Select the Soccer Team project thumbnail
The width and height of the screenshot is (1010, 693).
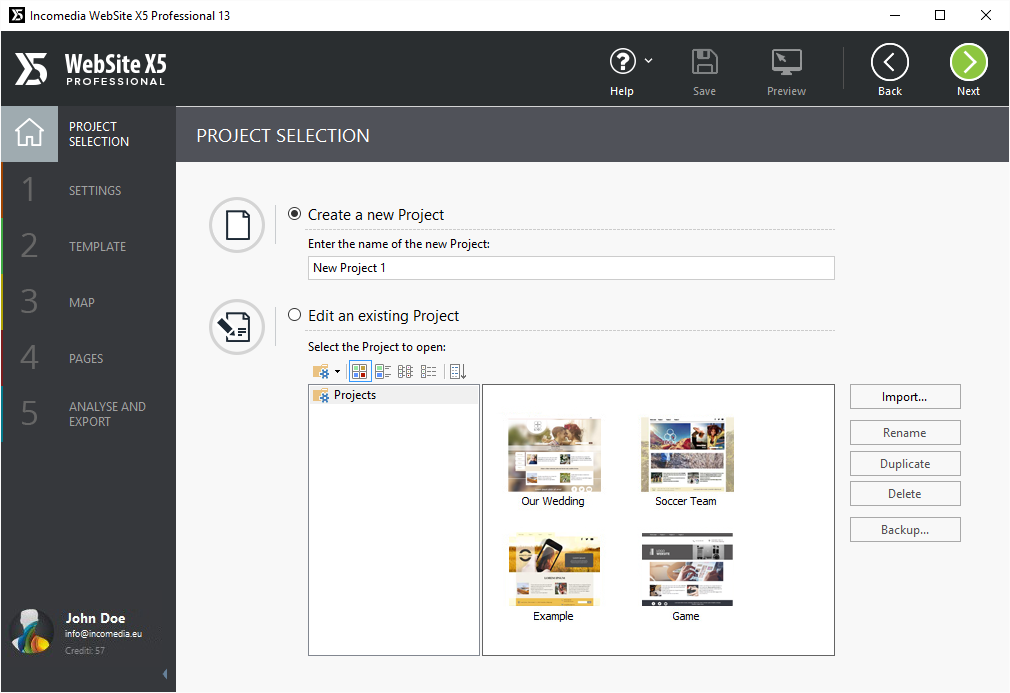pyautogui.click(x=687, y=455)
